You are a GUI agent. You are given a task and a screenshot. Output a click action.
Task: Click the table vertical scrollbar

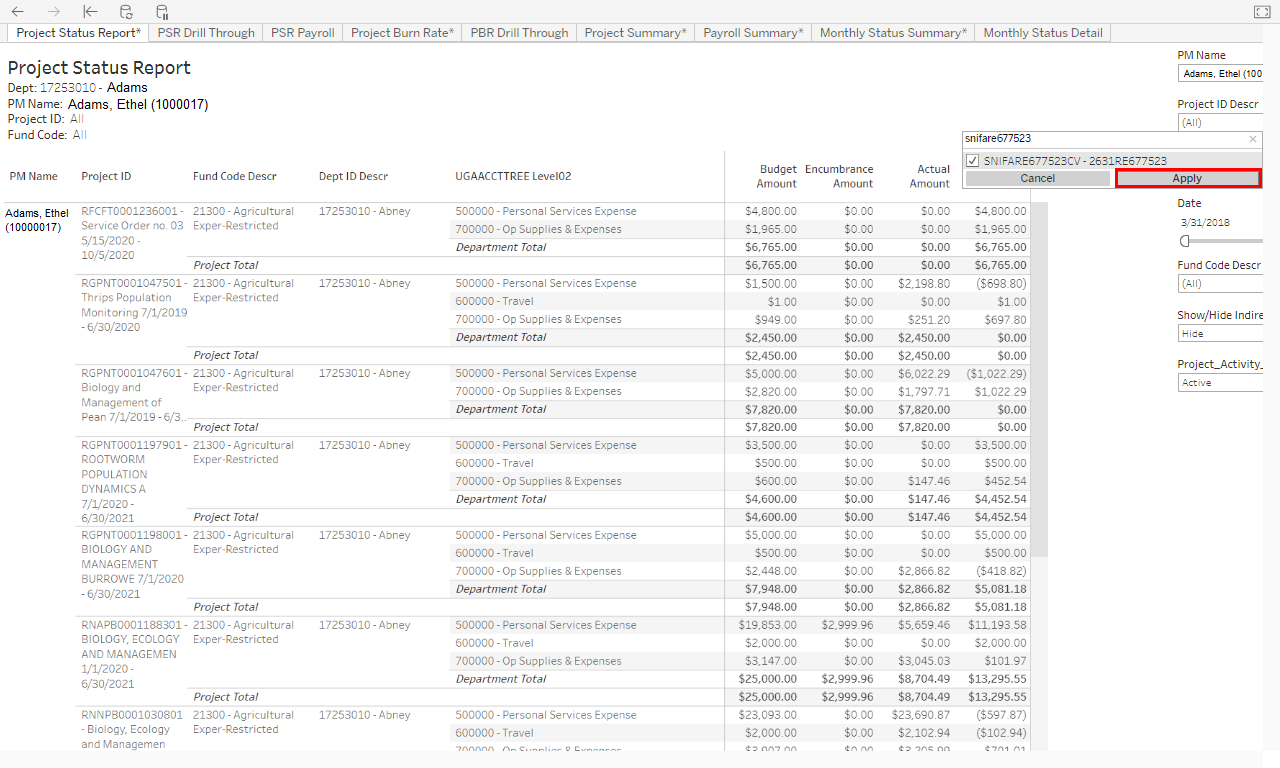[1039, 380]
